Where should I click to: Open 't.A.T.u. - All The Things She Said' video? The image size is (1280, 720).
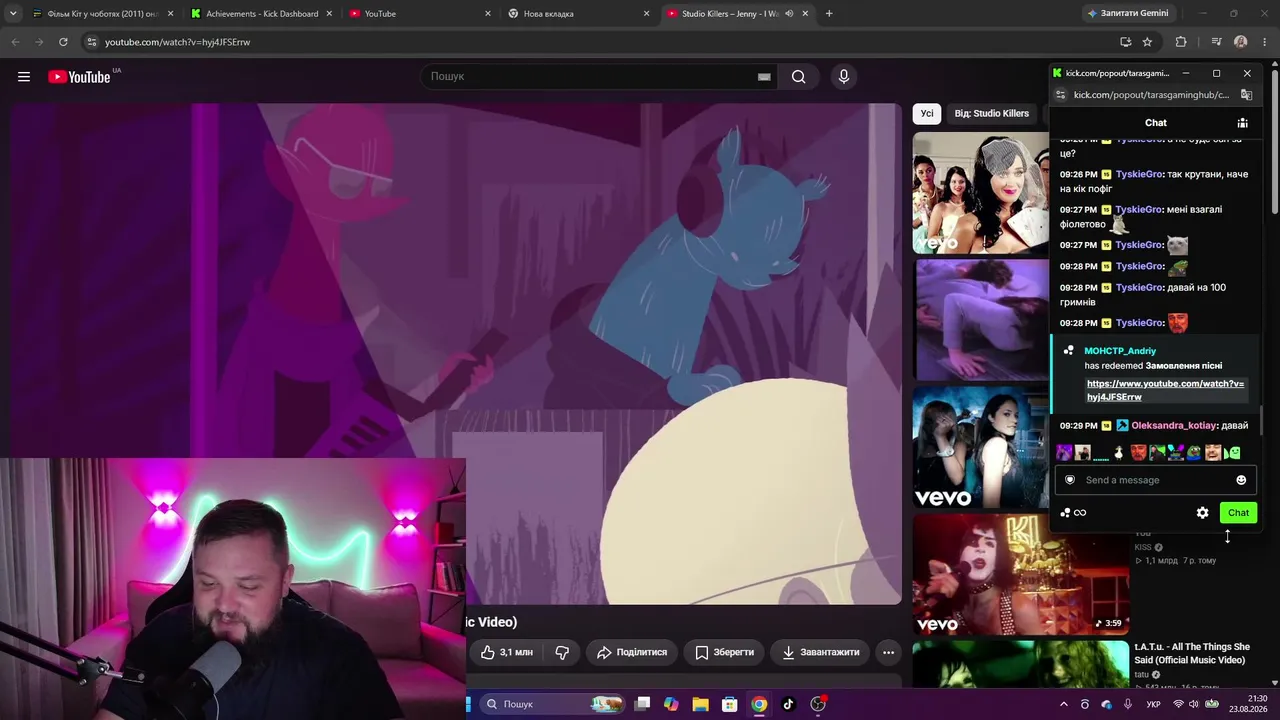tap(1192, 653)
